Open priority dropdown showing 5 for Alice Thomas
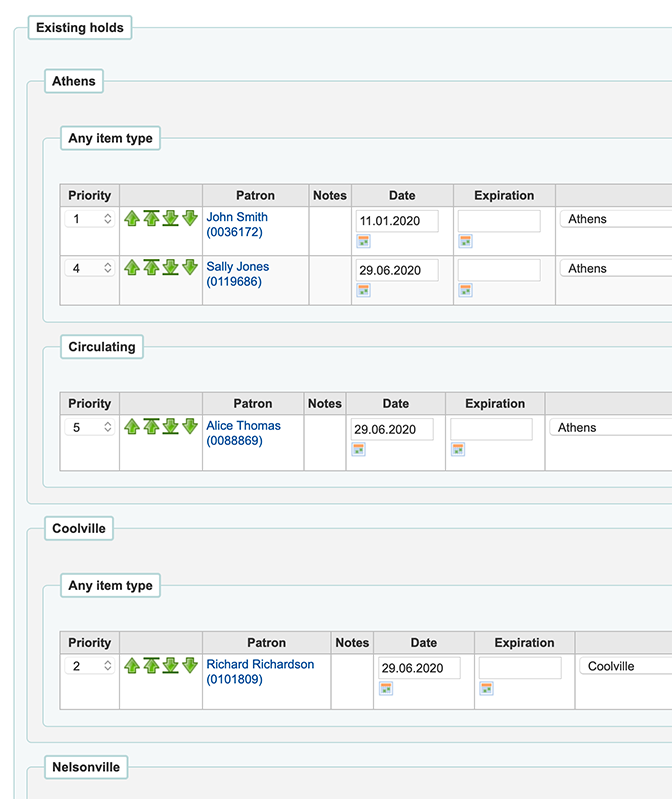 point(90,427)
